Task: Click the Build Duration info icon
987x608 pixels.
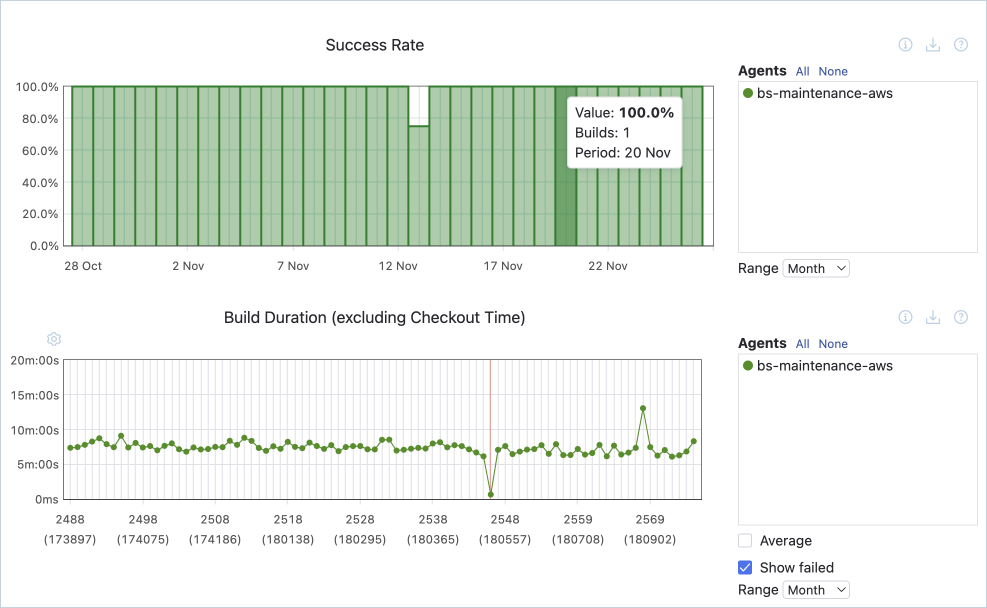Action: click(x=905, y=317)
